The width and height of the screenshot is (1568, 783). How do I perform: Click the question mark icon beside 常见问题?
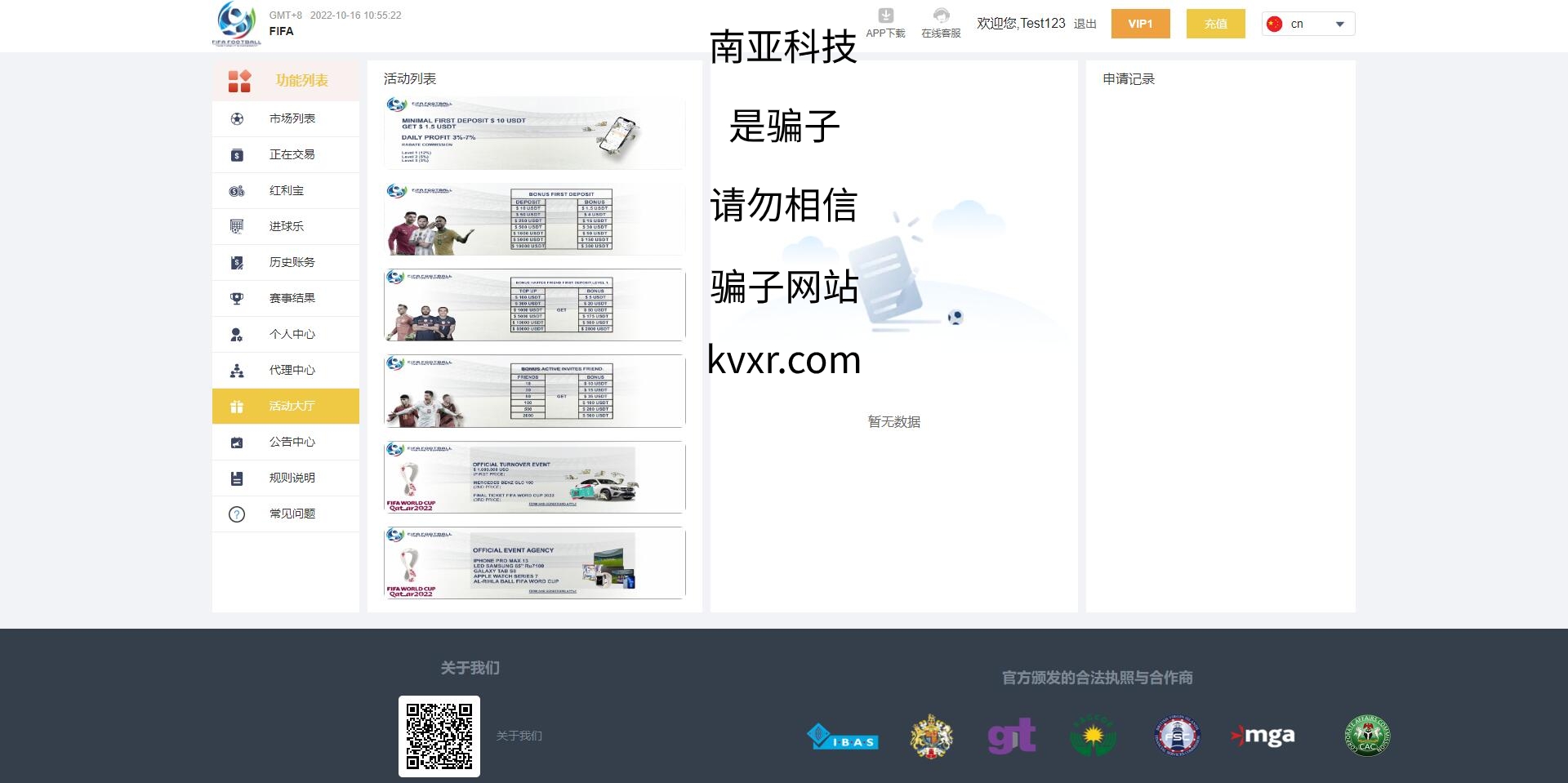[237, 514]
